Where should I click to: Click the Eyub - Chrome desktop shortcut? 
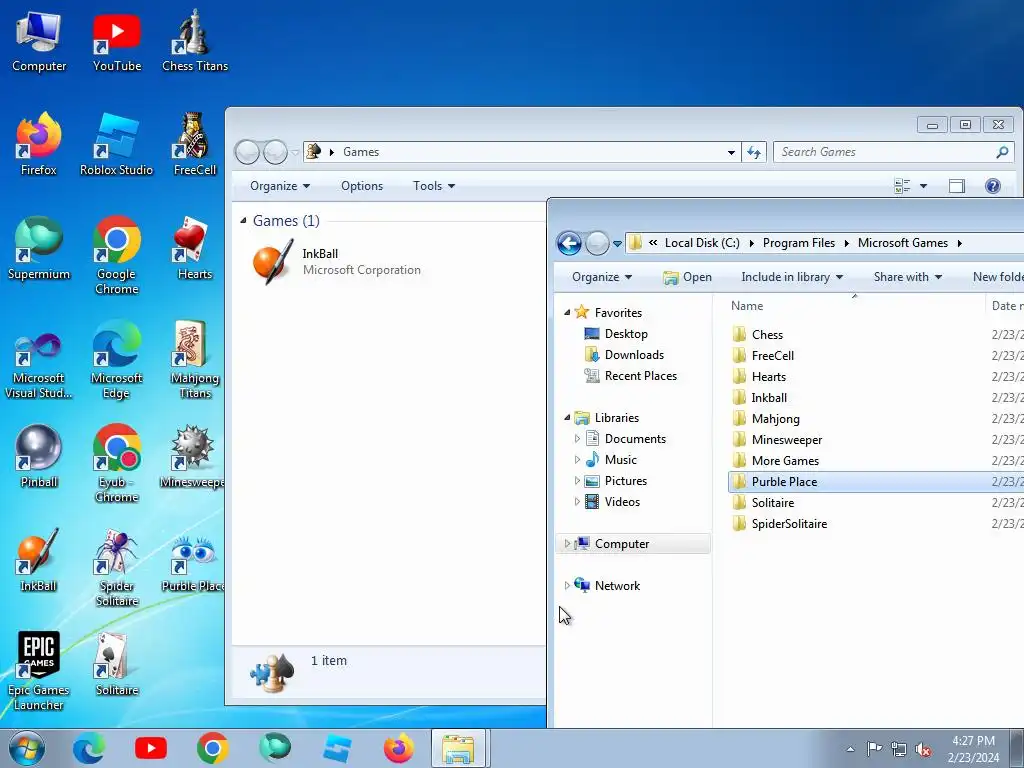coord(116,464)
